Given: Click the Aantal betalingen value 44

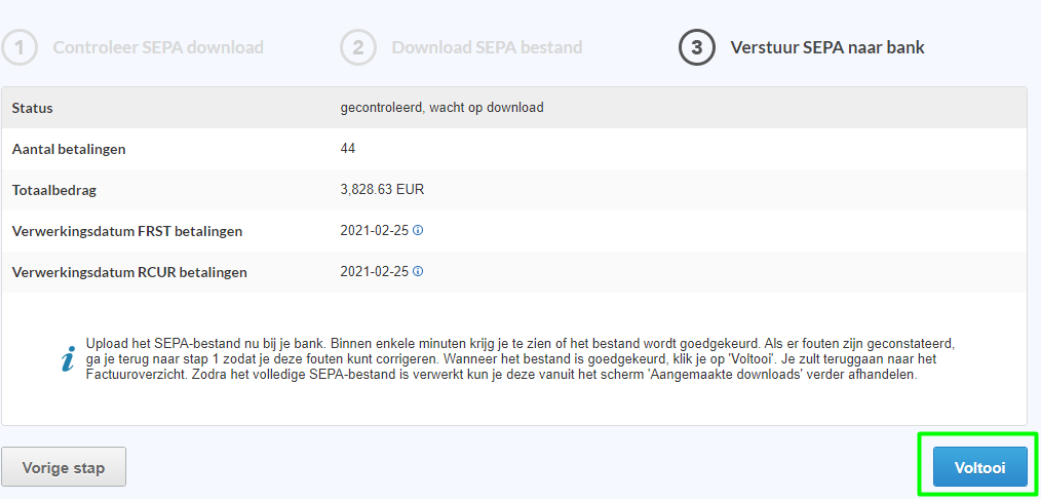Looking at the screenshot, I should coord(348,148).
